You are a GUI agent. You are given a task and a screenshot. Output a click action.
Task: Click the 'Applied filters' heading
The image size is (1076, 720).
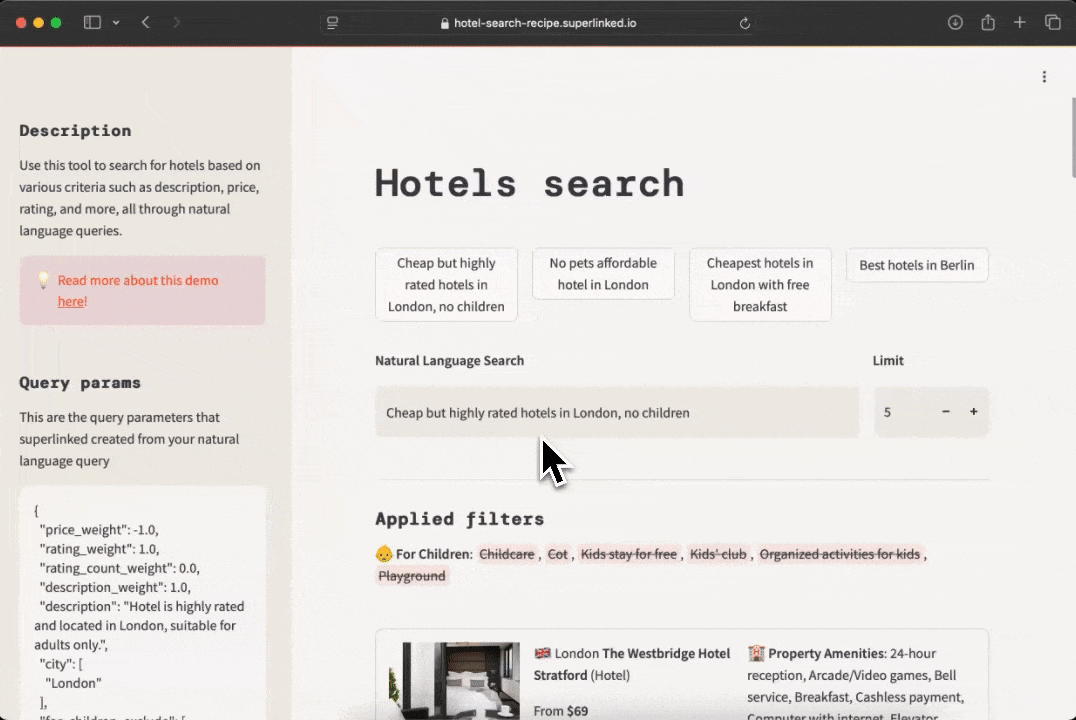[x=460, y=519]
